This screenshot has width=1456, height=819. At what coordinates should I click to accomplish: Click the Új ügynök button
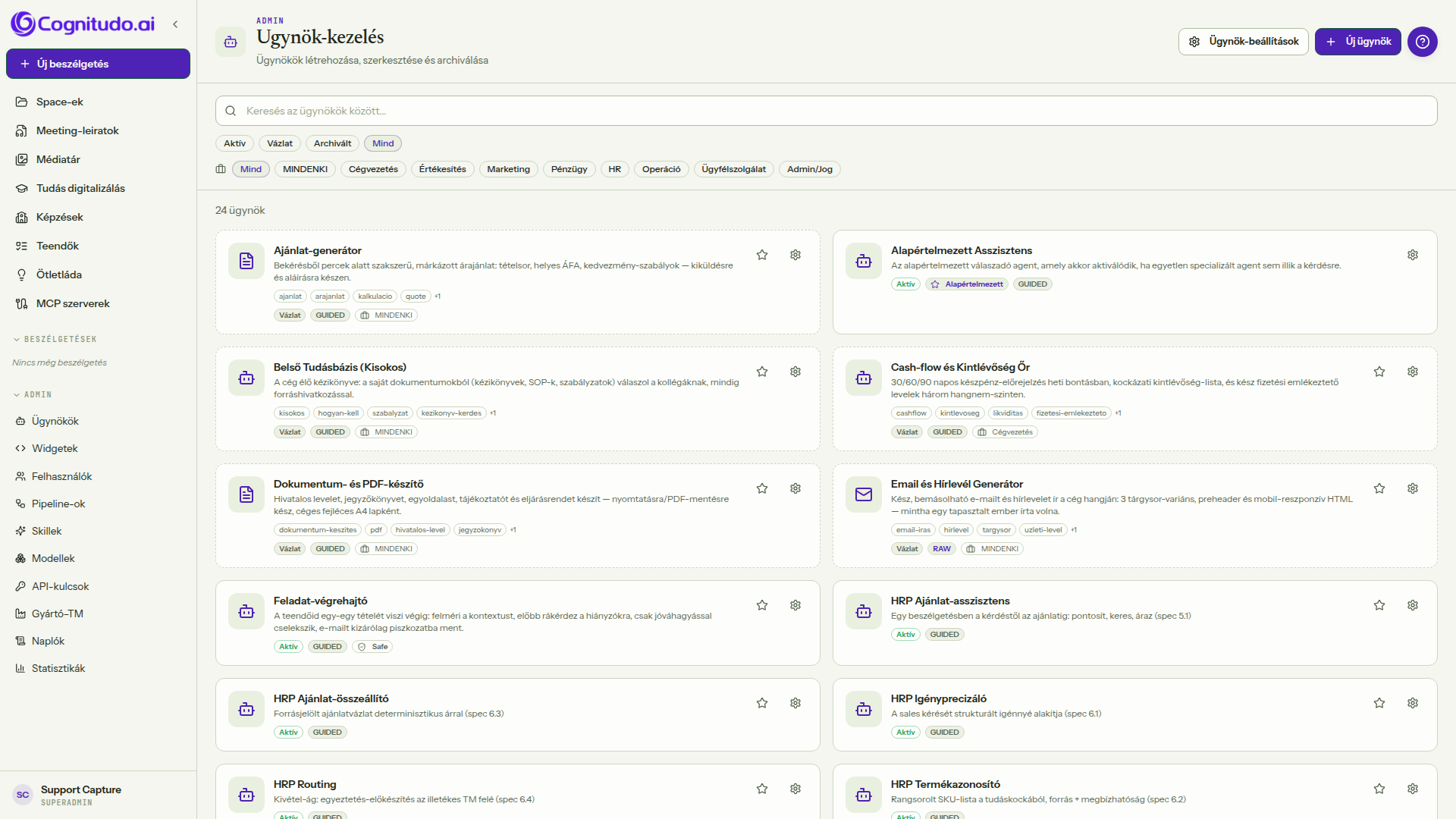pyautogui.click(x=1357, y=42)
